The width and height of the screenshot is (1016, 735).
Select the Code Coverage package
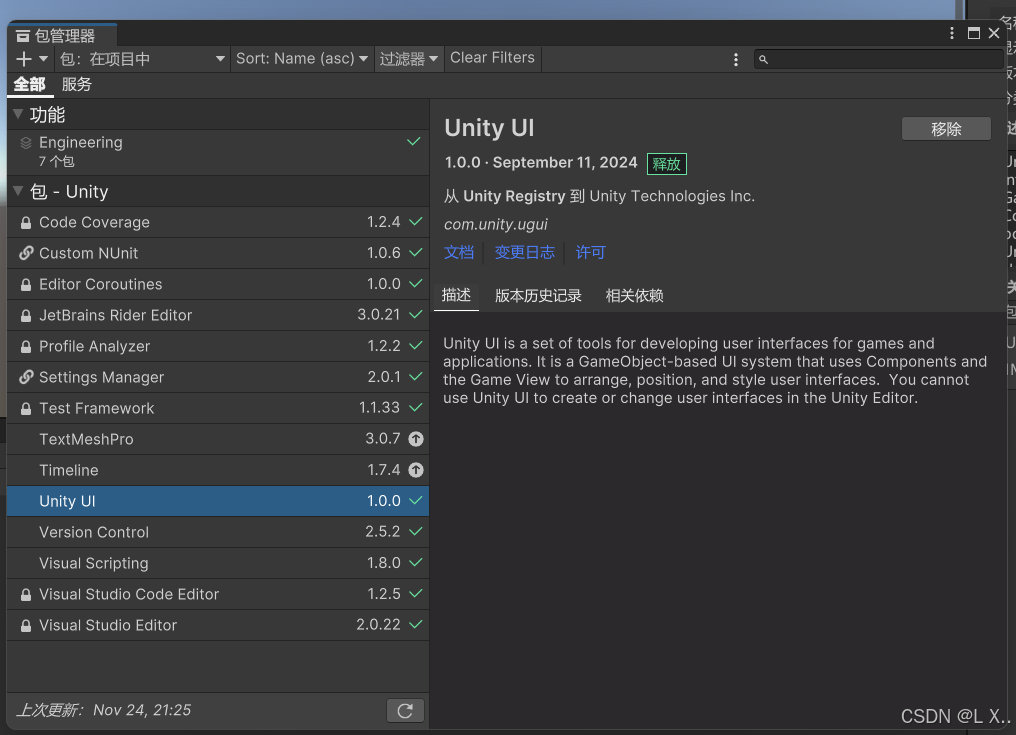[218, 222]
